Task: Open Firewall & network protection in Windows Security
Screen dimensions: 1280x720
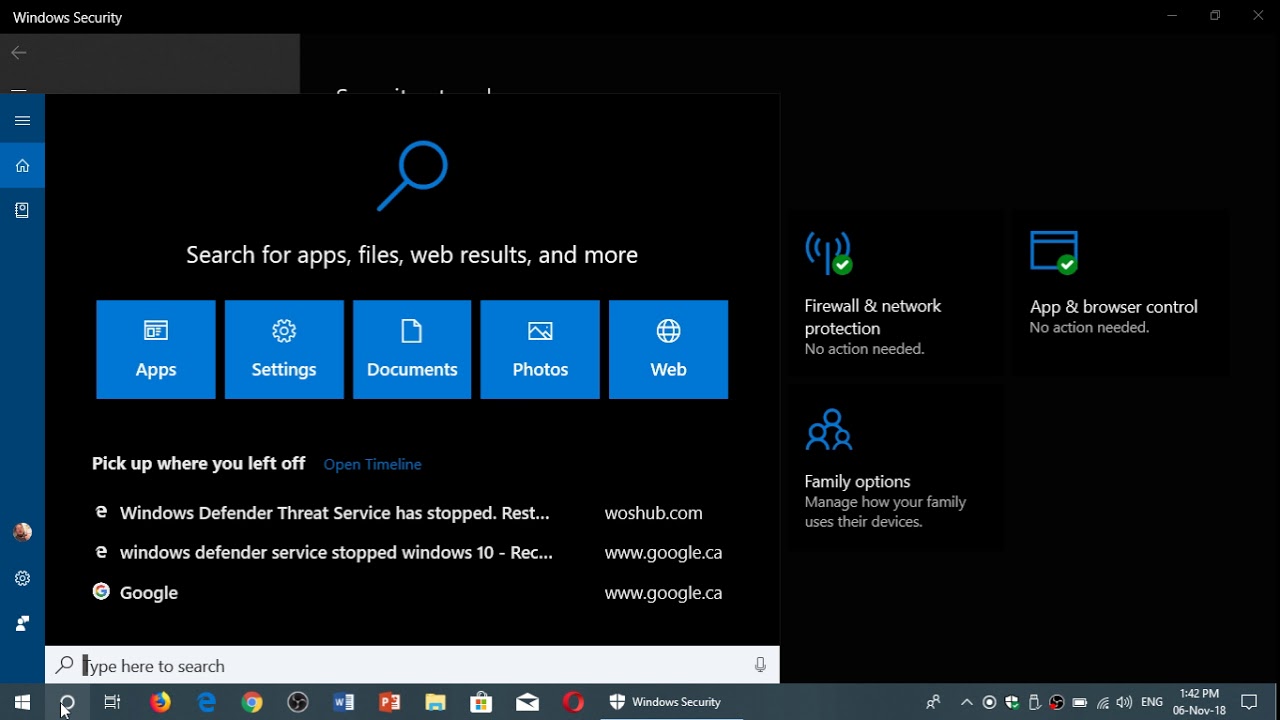Action: point(897,295)
